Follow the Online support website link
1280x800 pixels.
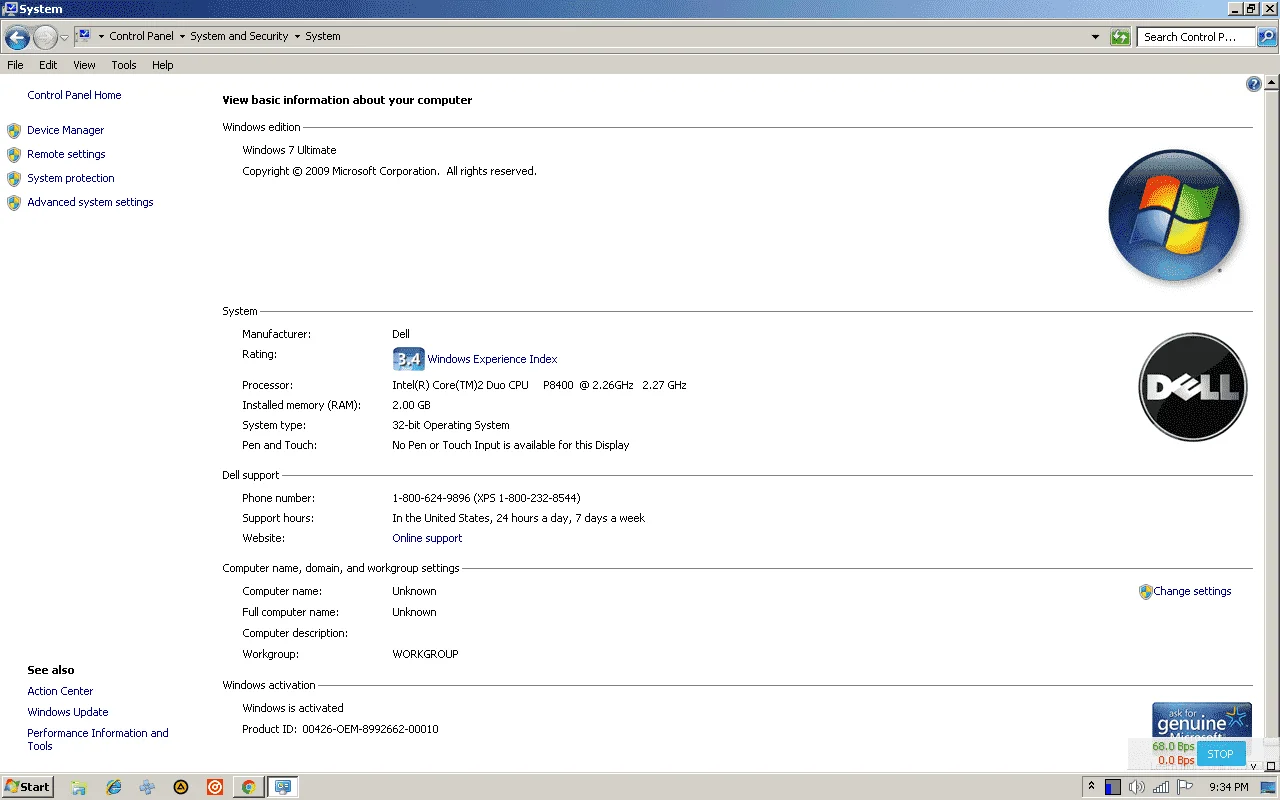[x=427, y=538]
